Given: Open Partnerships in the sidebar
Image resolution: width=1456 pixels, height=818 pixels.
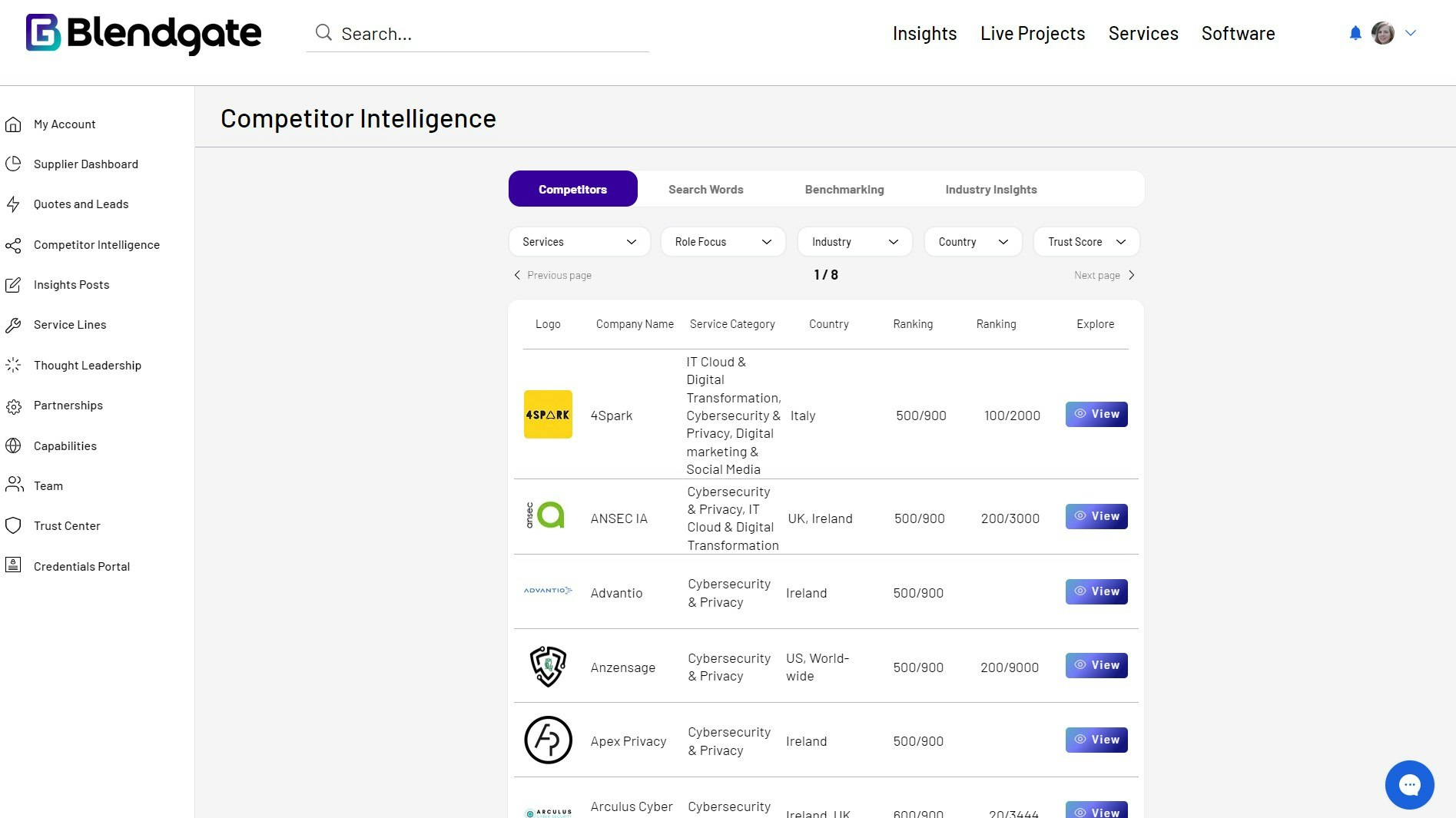Looking at the screenshot, I should click(x=68, y=406).
